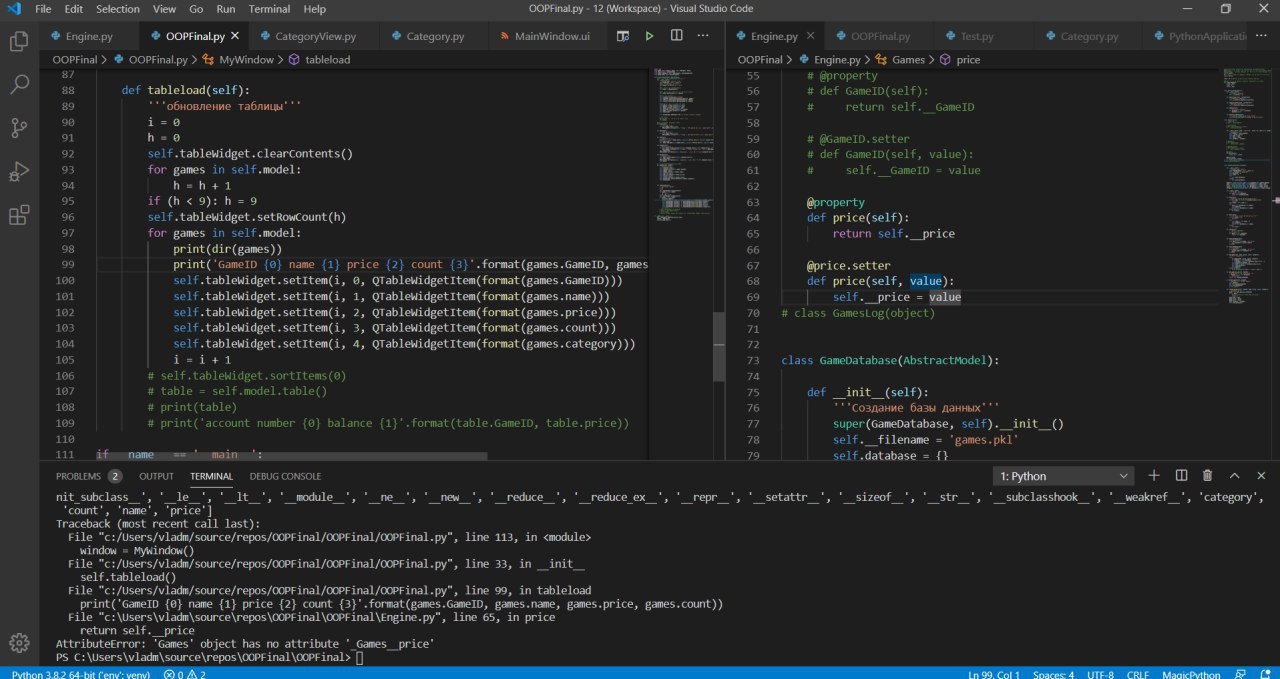Toggle the Problems panel via errors/warnings indicator
The height and width of the screenshot is (679, 1280).
[185, 674]
